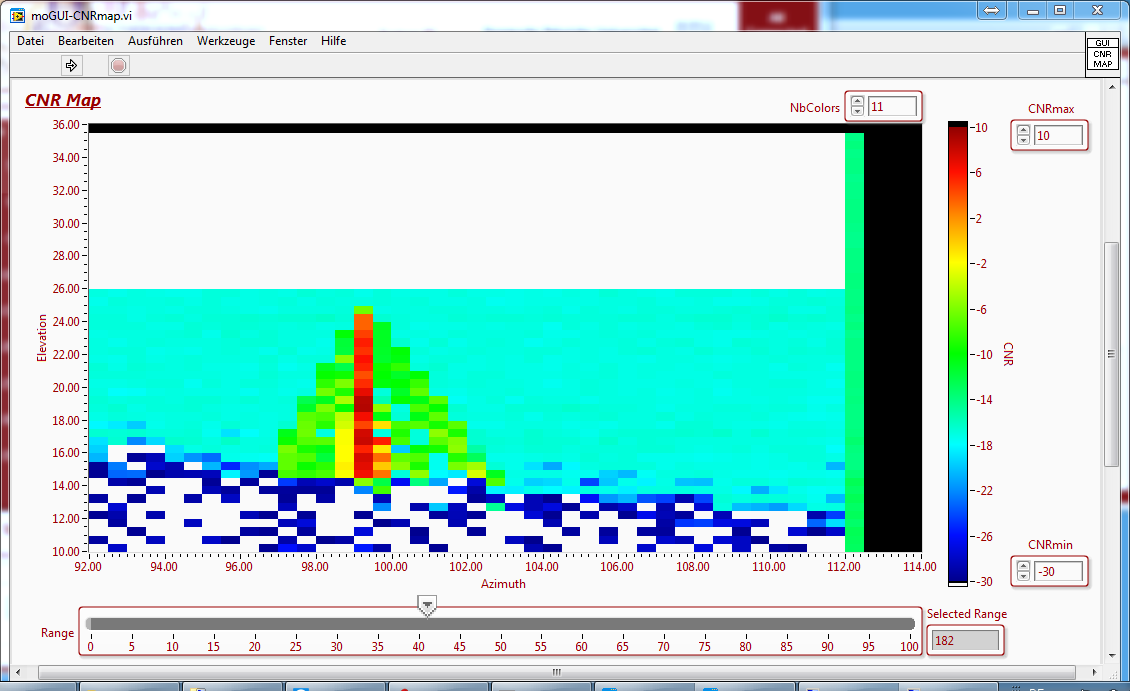The height and width of the screenshot is (691, 1130).
Task: Open the Datei menu
Action: 31,41
